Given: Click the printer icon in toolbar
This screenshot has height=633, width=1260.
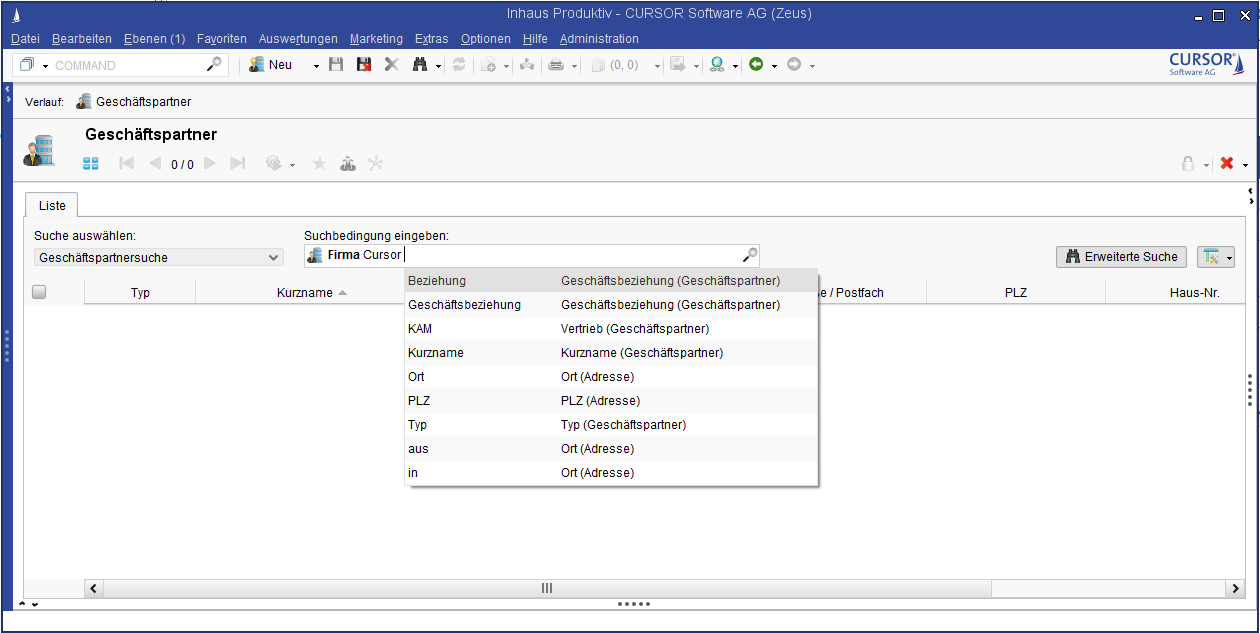Looking at the screenshot, I should coord(556,65).
